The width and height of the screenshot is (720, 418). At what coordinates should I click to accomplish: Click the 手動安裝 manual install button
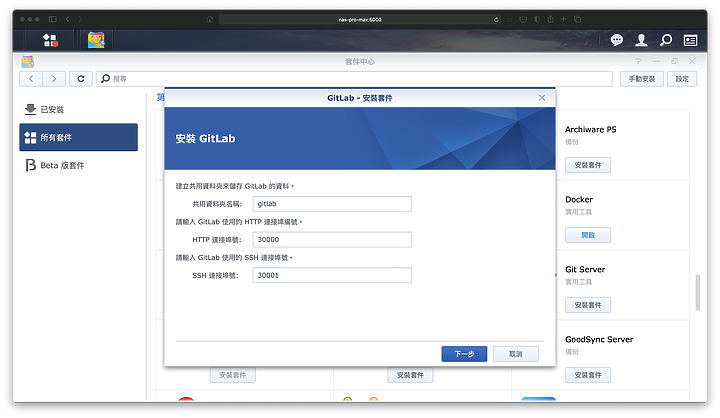pos(641,79)
